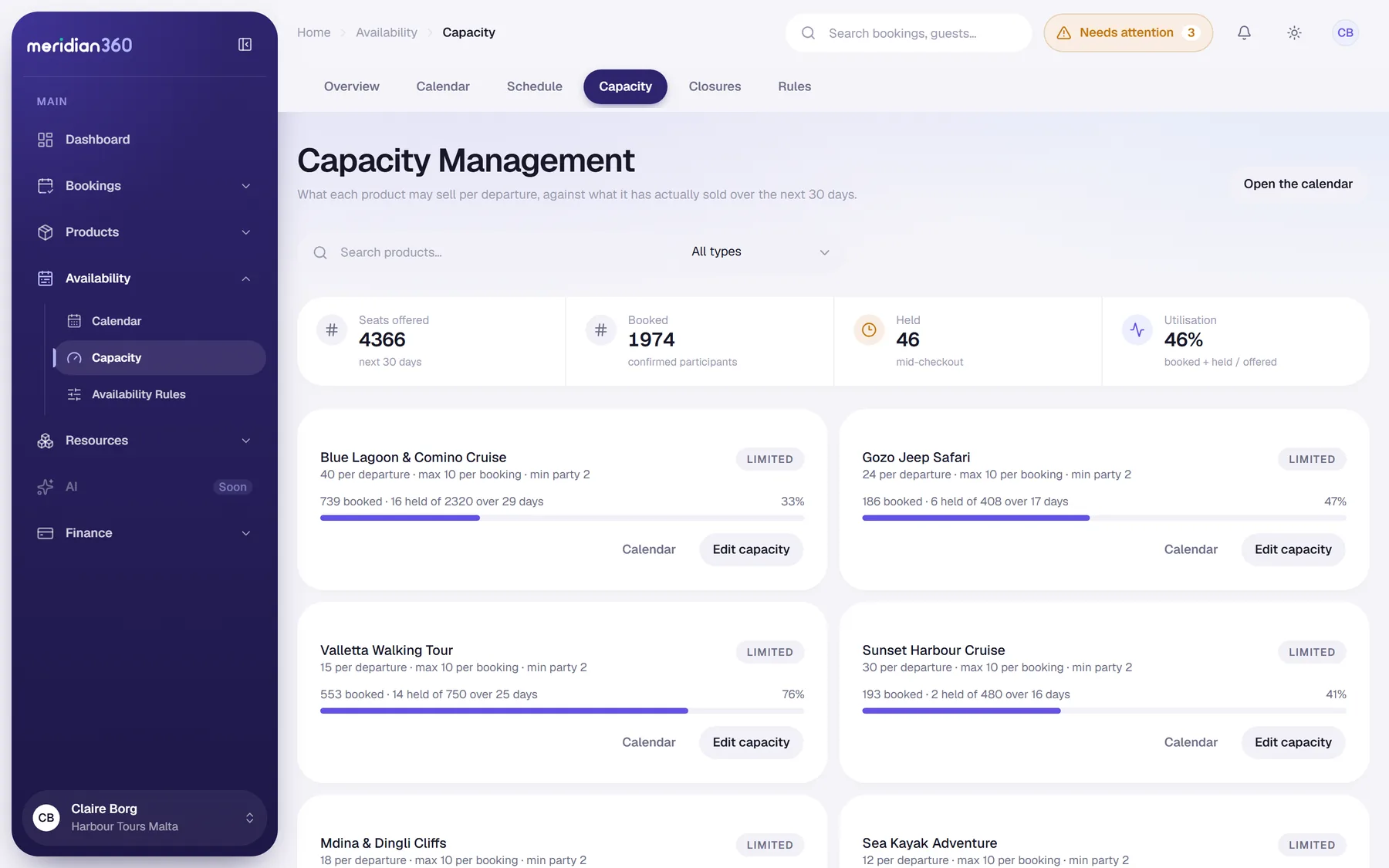The image size is (1389, 868).
Task: Click the Utilisation activity icon
Action: tap(1137, 330)
